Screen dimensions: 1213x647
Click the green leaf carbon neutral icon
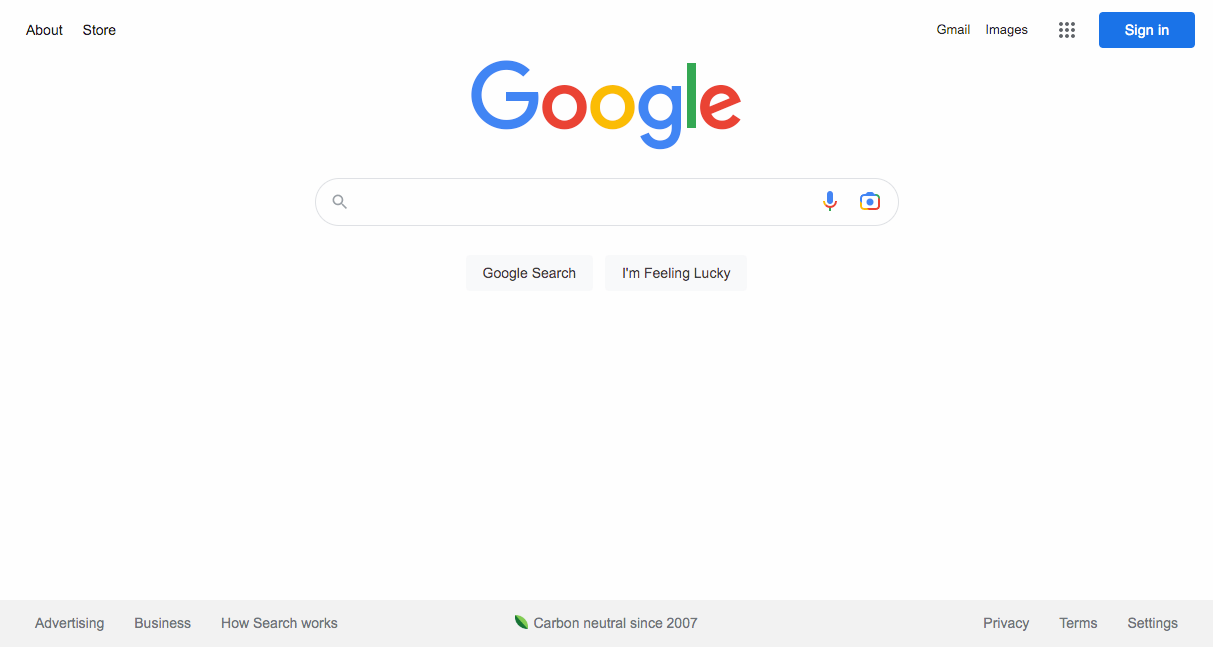521,622
